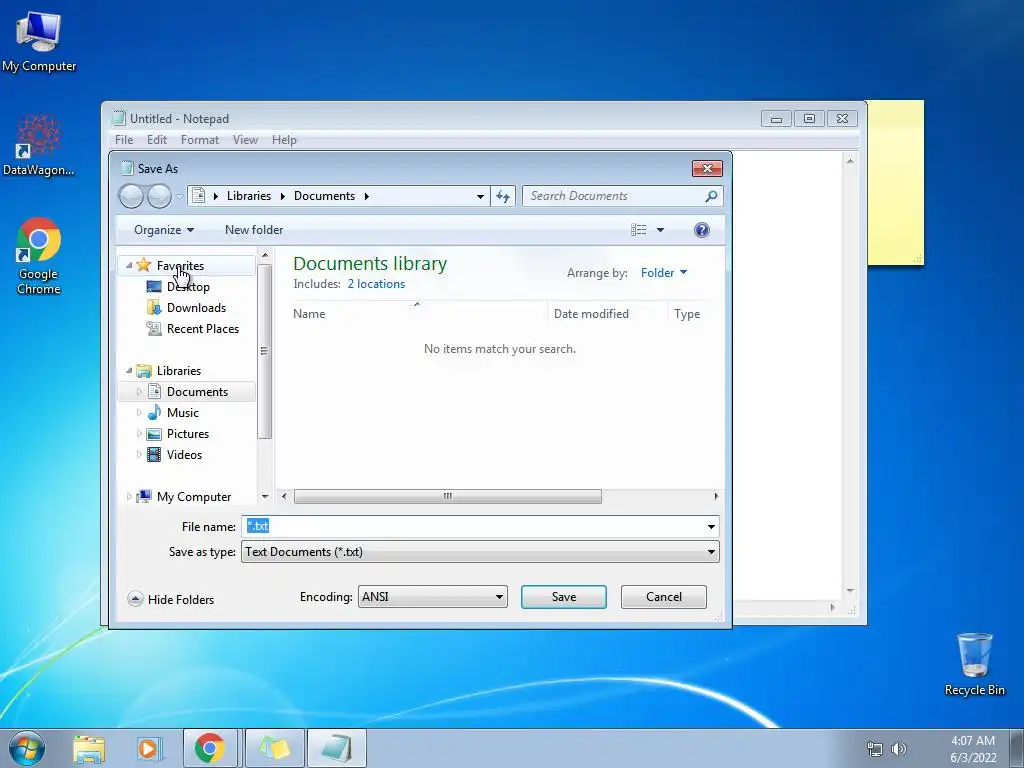The width and height of the screenshot is (1024, 768).
Task: Select Desktop under Favorites
Action: [188, 287]
